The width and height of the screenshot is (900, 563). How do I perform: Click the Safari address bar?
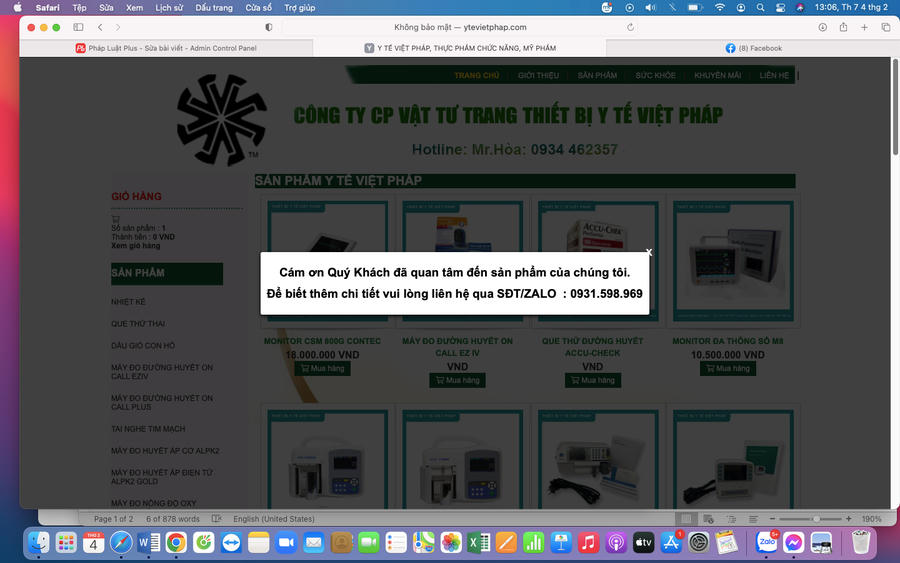pyautogui.click(x=460, y=27)
